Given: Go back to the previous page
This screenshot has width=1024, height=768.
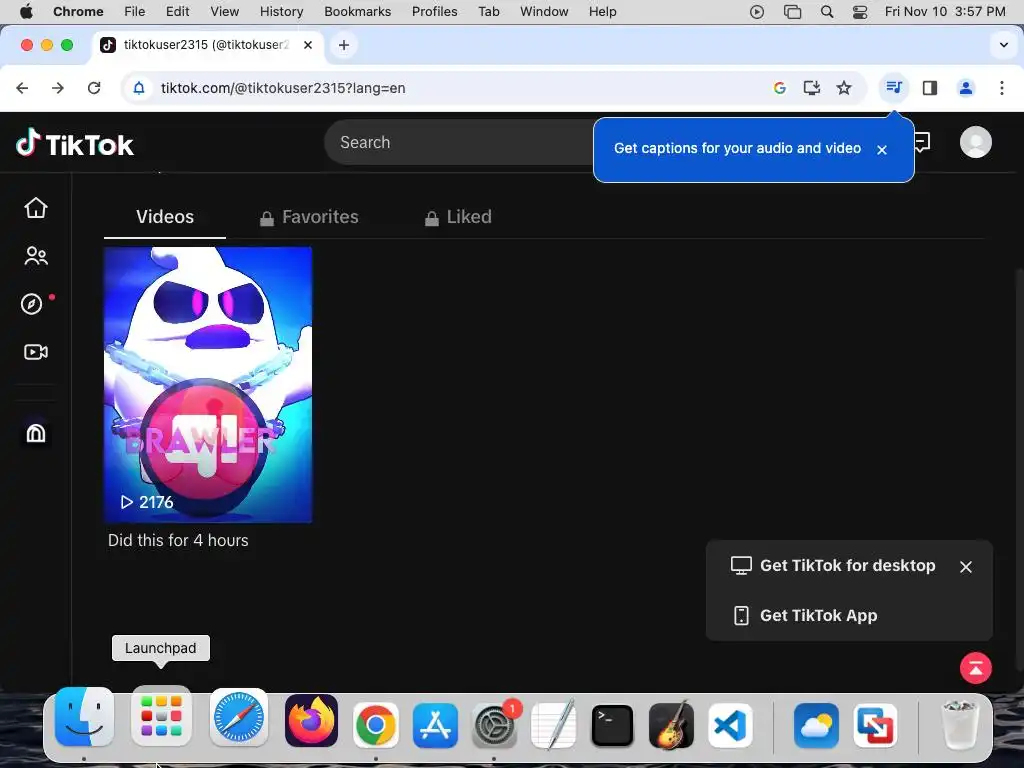Looking at the screenshot, I should click(x=22, y=88).
